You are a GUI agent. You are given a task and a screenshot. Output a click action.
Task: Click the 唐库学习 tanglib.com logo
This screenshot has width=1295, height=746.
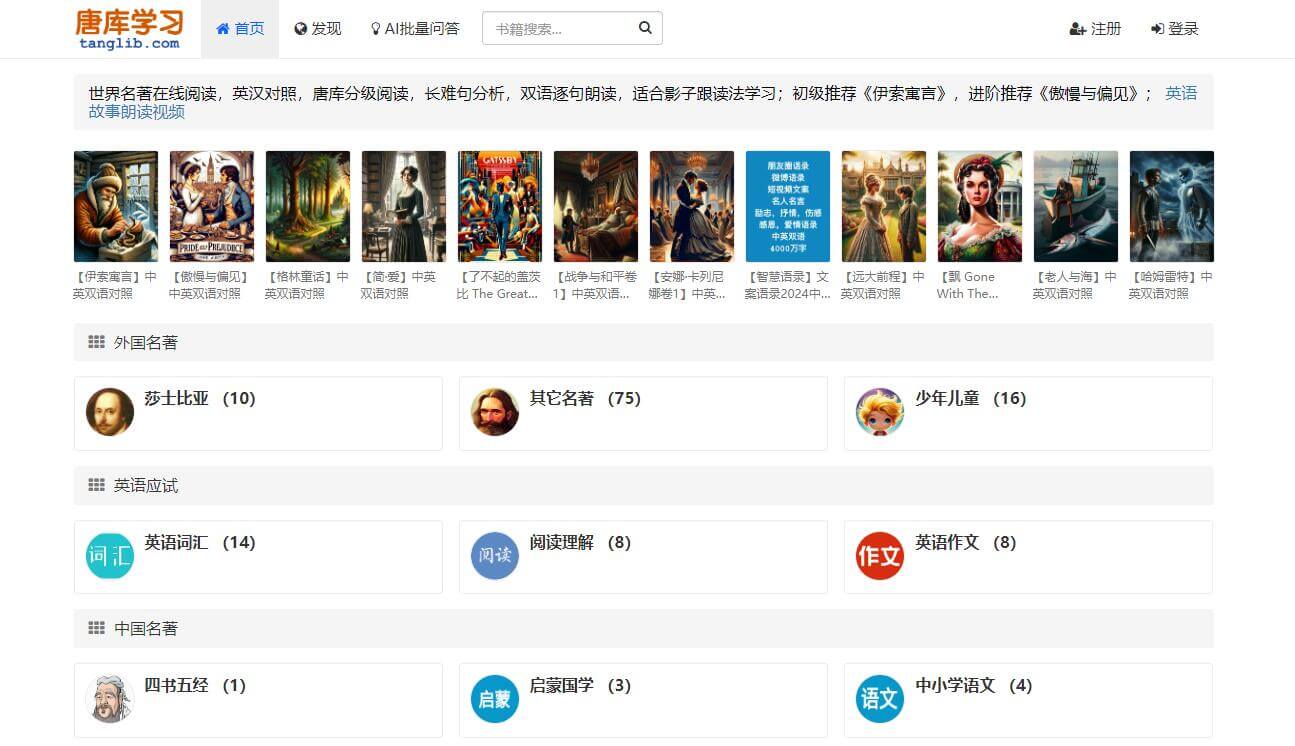point(130,29)
